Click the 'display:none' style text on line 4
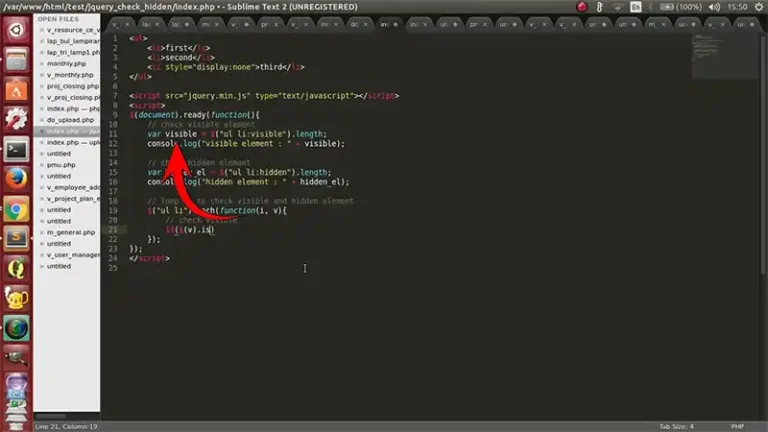Viewport: 768px width, 432px height. (x=224, y=67)
